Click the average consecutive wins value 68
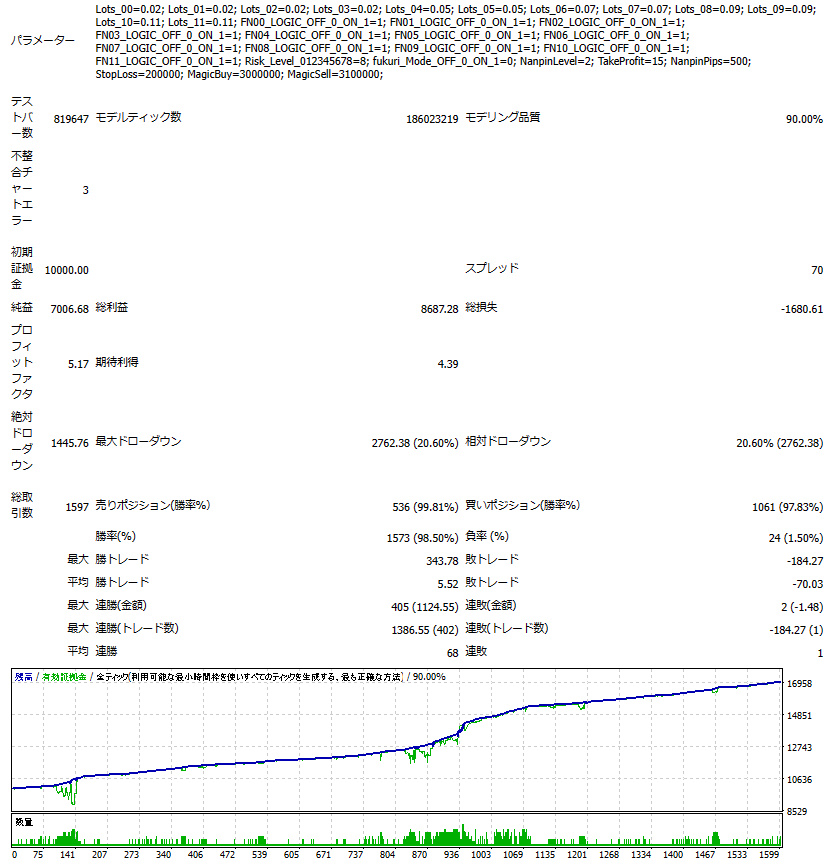 (453, 654)
